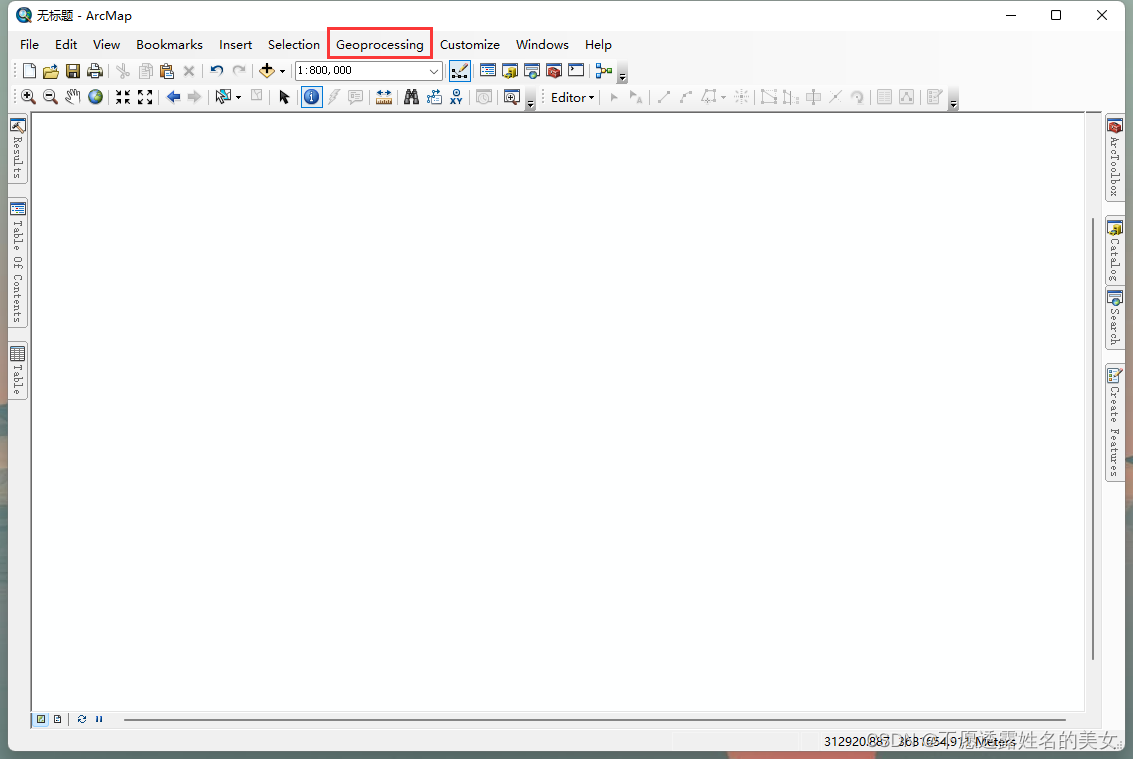Open the Find Route tool
Viewport: 1133px width, 759px height.
pyautogui.click(x=434, y=97)
